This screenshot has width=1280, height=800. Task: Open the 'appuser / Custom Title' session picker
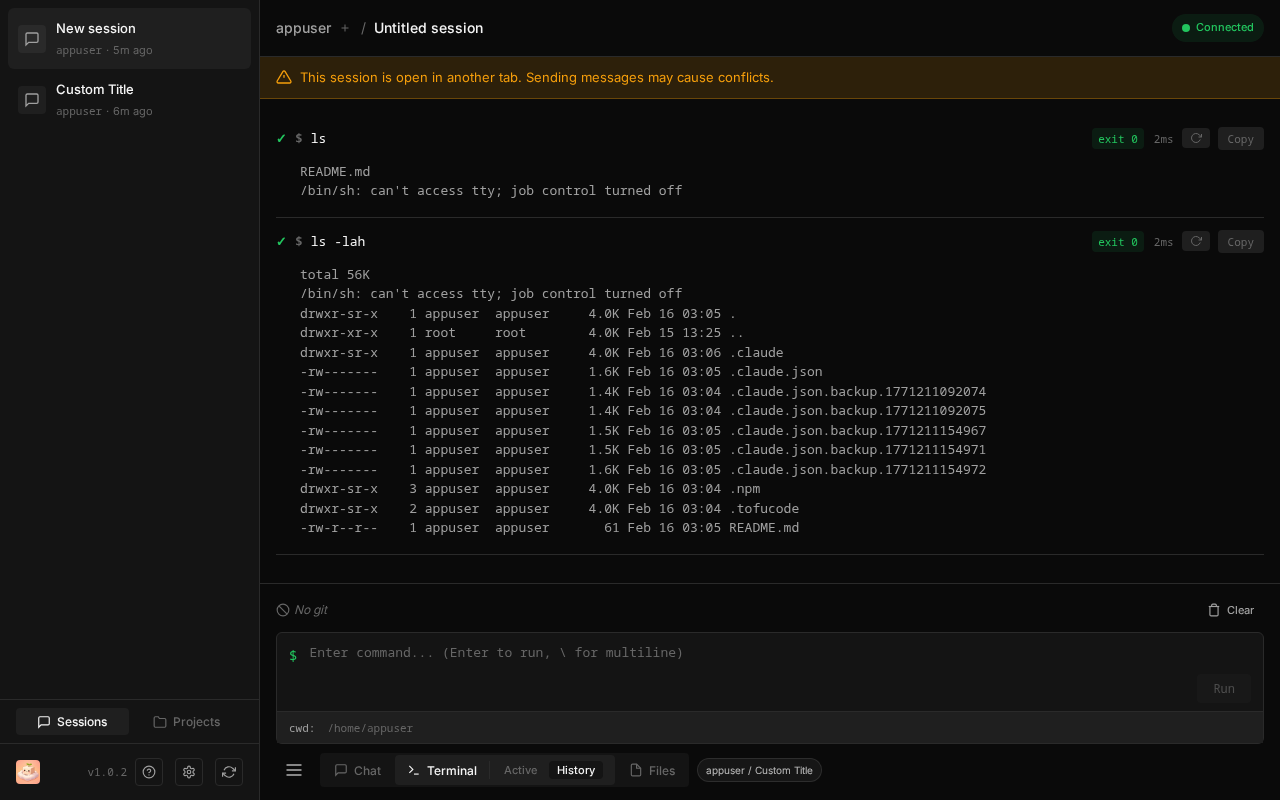(x=759, y=770)
